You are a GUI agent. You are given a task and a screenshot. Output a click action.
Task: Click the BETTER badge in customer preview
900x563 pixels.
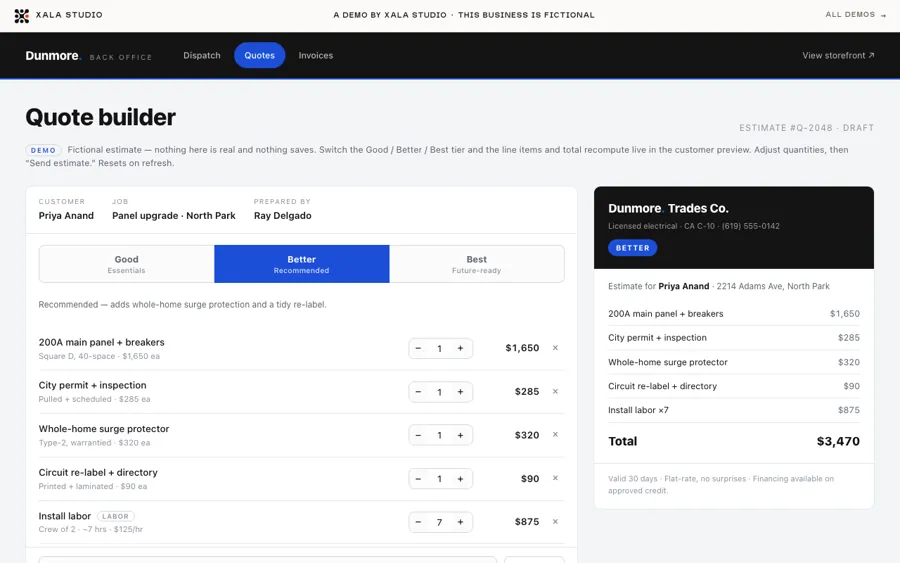tap(633, 248)
